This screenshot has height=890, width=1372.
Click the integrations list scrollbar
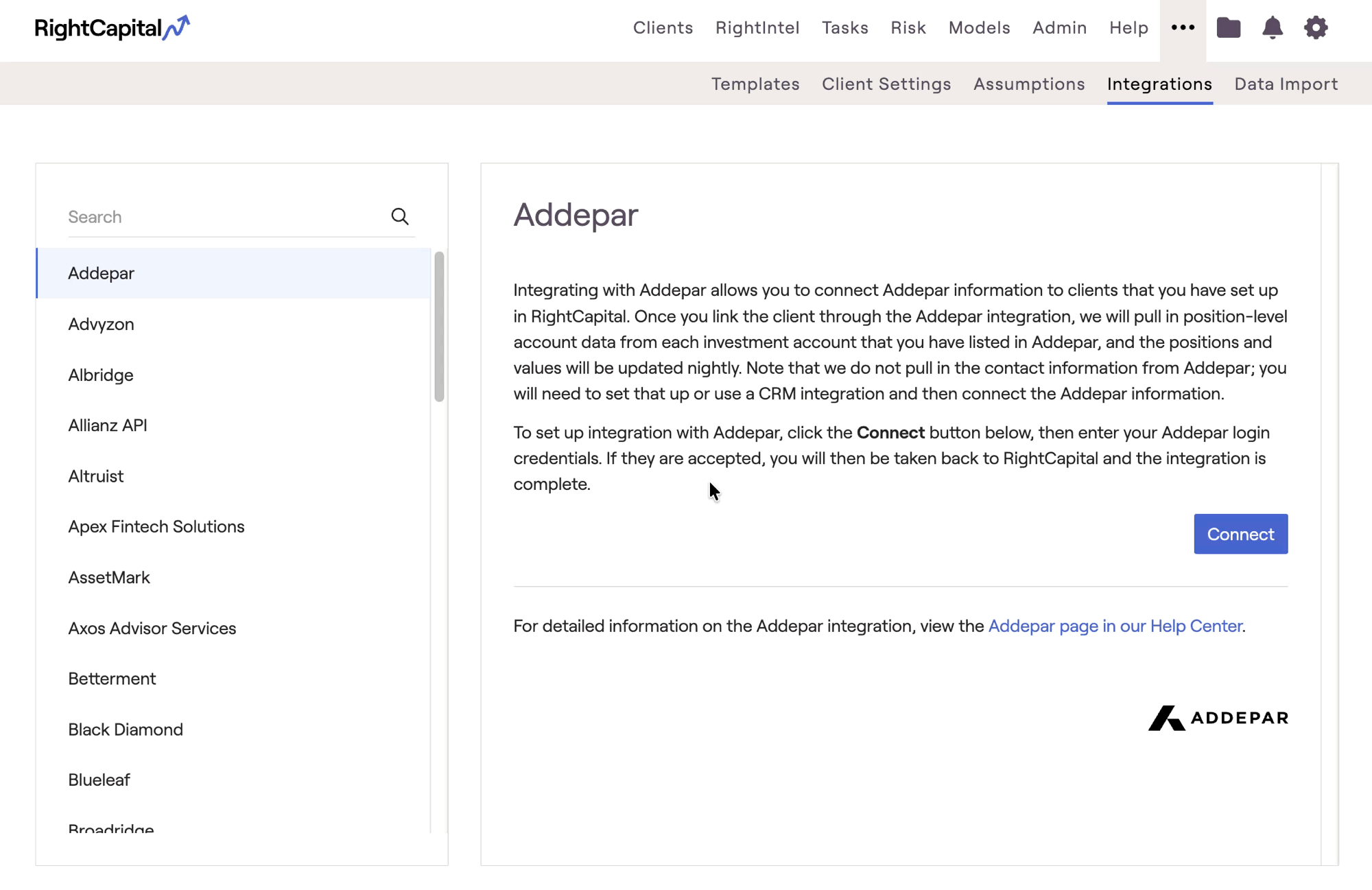pos(439,327)
